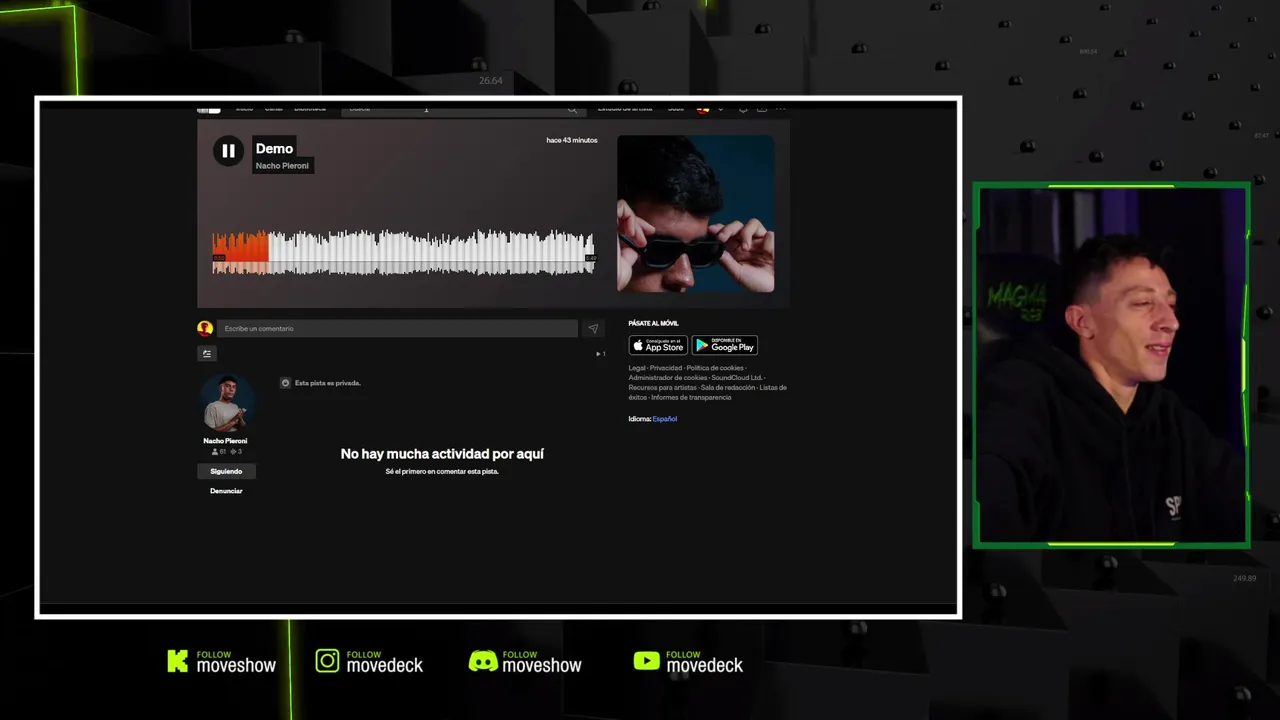
Task: Open 'Recursos para artistas' link
Action: (x=662, y=387)
